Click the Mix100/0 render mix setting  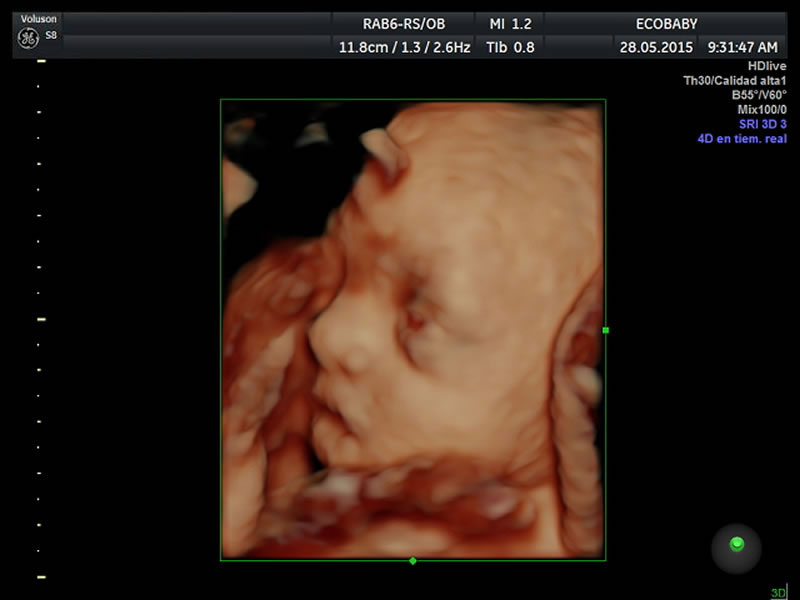(x=760, y=109)
